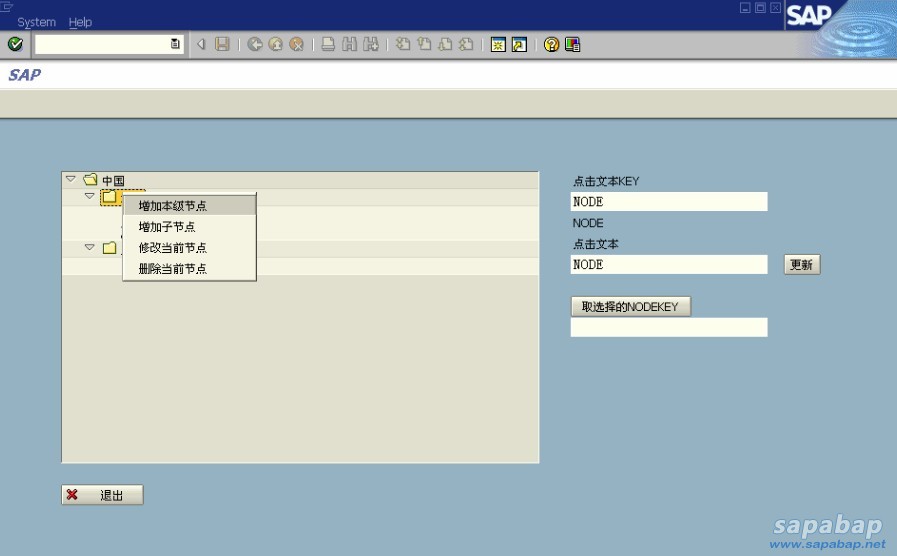Open the Help menu

tap(80, 22)
